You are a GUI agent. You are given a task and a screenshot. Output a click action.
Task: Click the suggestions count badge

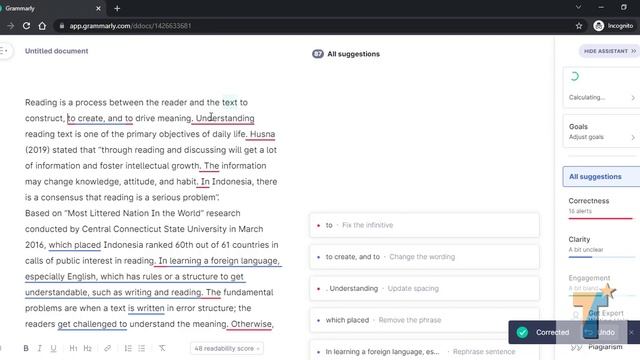[x=318, y=54]
